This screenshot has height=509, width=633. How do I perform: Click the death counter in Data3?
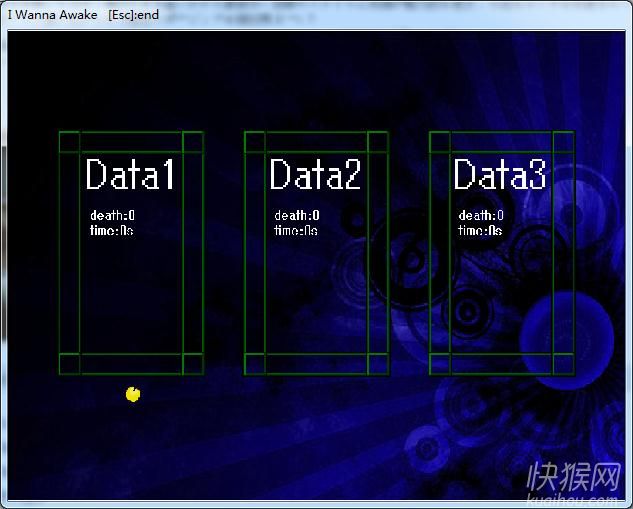coord(481,215)
